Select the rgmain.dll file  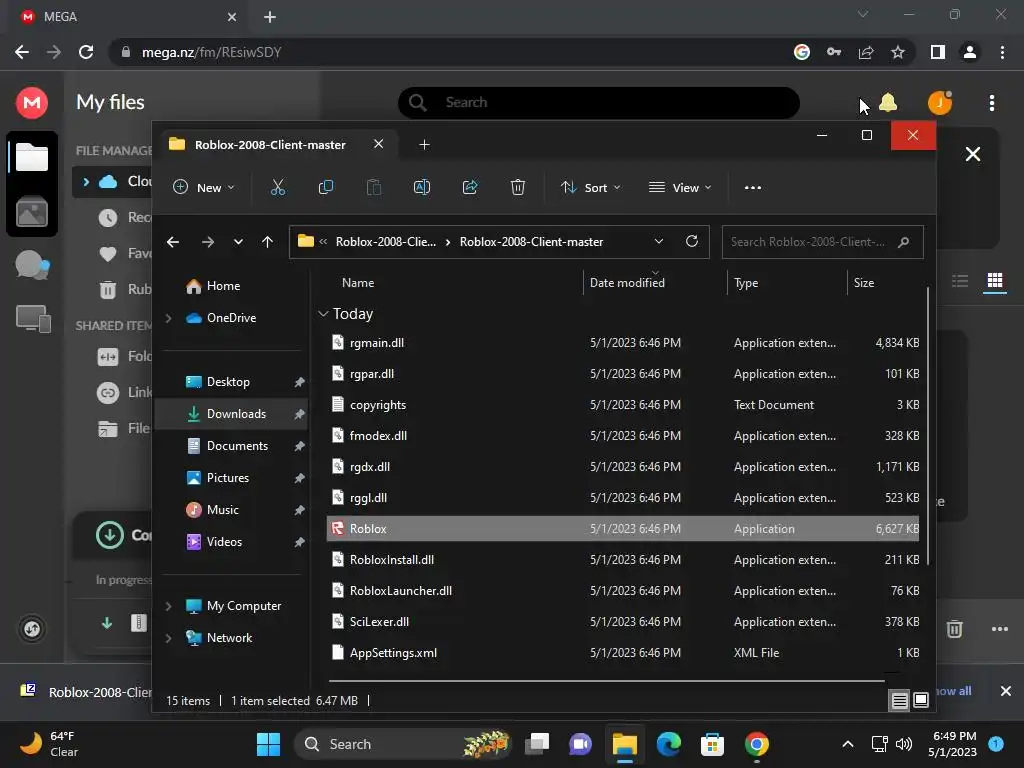[x=622, y=343]
